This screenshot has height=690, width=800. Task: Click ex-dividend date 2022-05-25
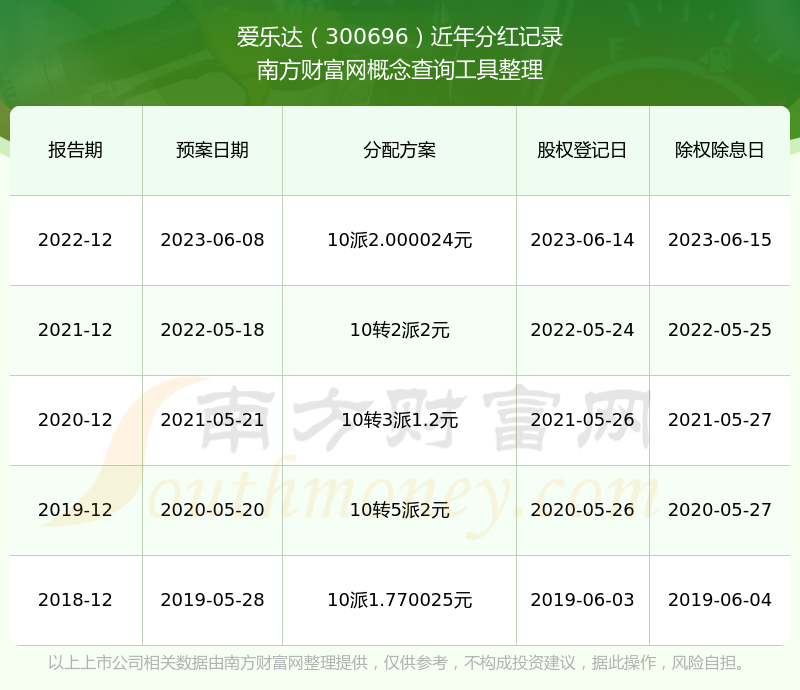pyautogui.click(x=719, y=330)
